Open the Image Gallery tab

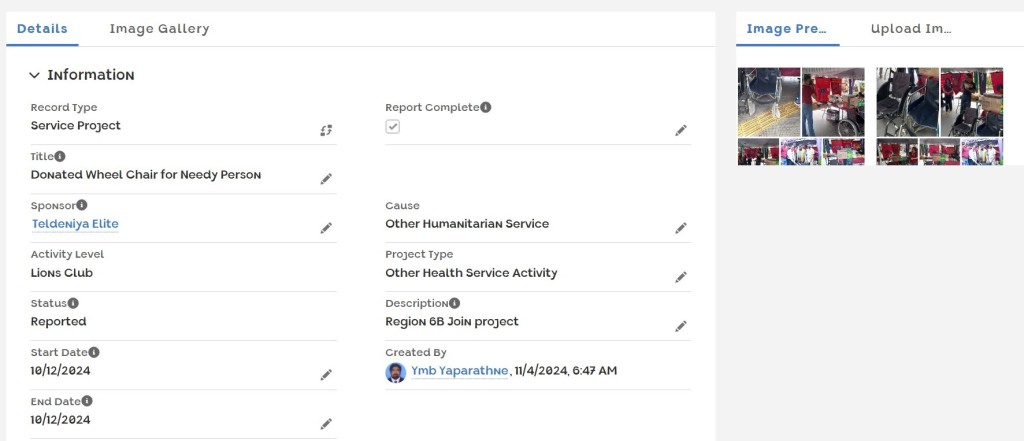click(159, 29)
